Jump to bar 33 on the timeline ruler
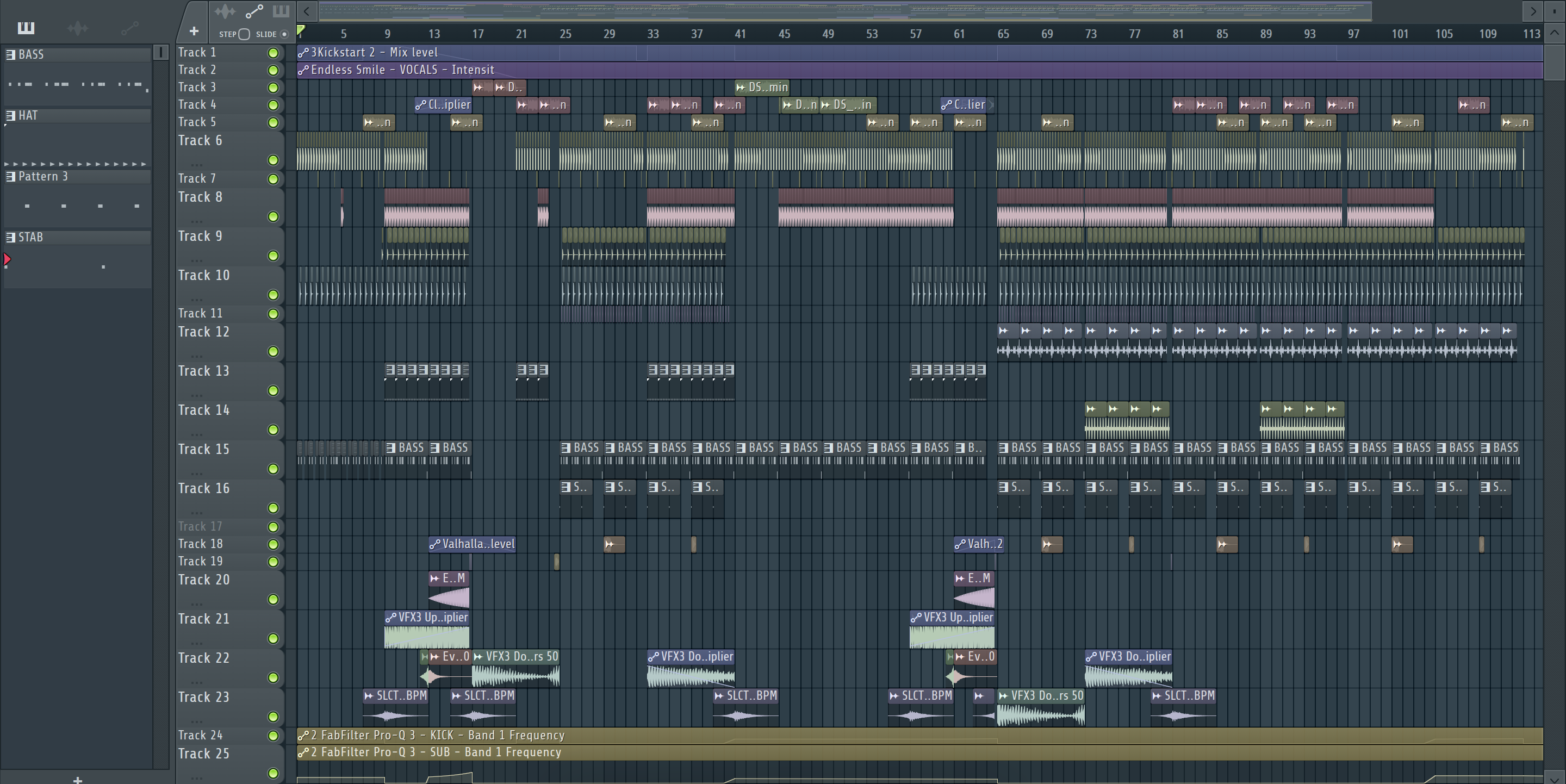This screenshot has height=784, width=1566. click(x=653, y=34)
